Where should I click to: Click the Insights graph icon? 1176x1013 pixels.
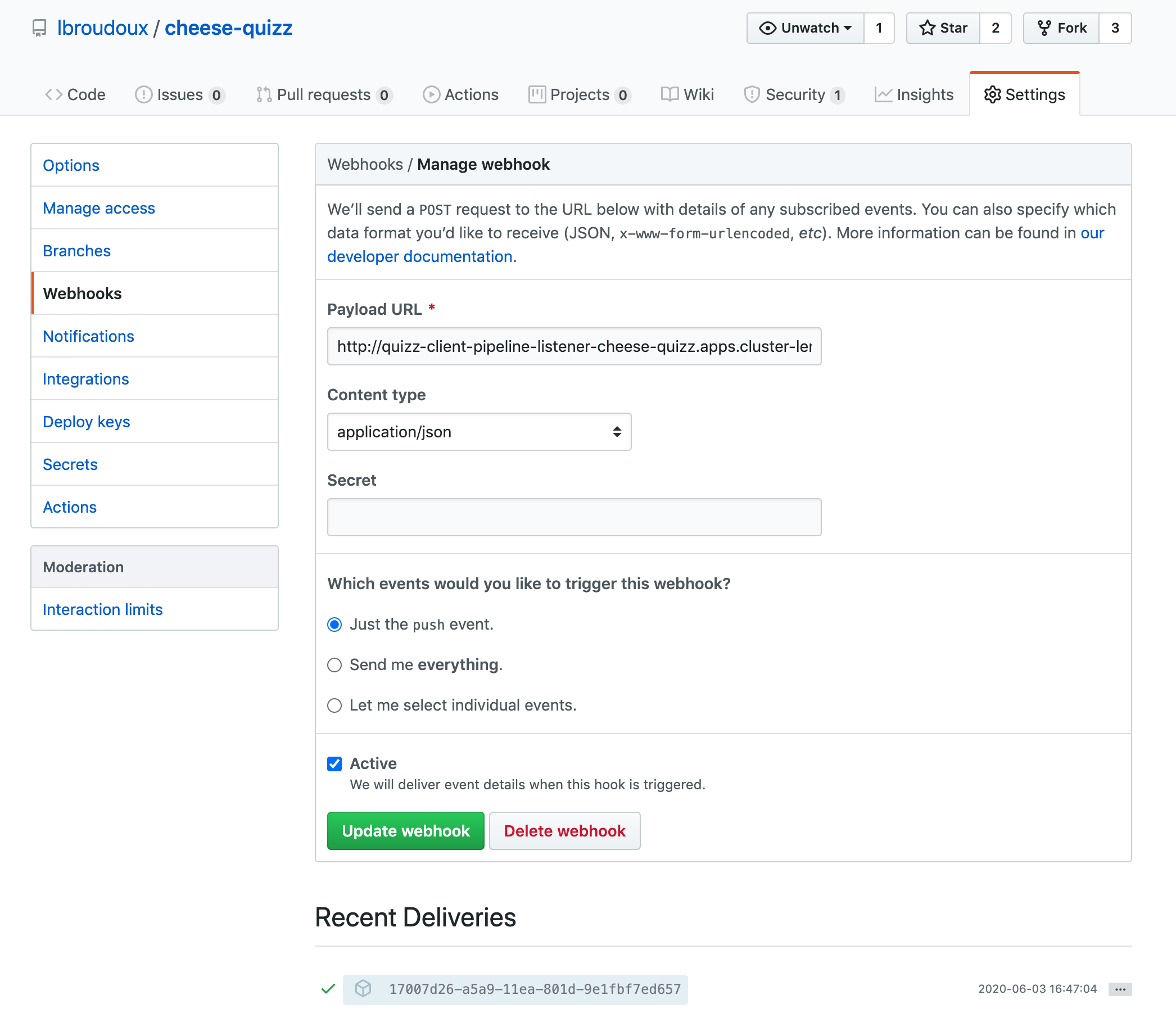[x=883, y=94]
